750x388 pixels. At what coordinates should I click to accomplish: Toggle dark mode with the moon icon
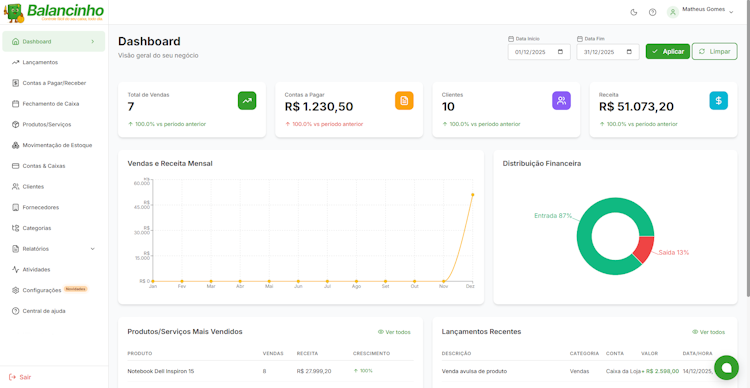point(634,12)
